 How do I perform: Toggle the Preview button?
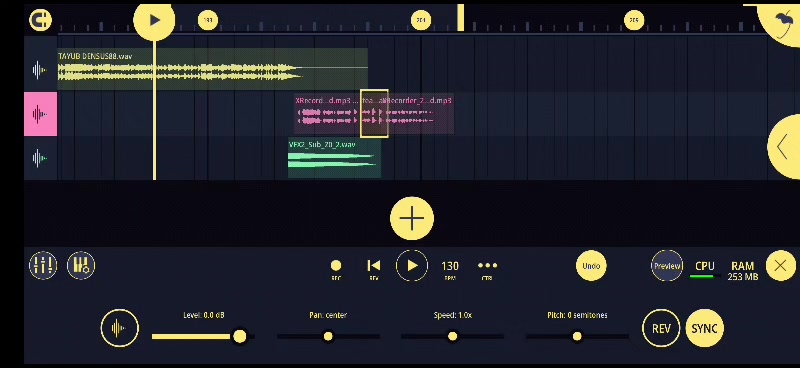click(667, 266)
